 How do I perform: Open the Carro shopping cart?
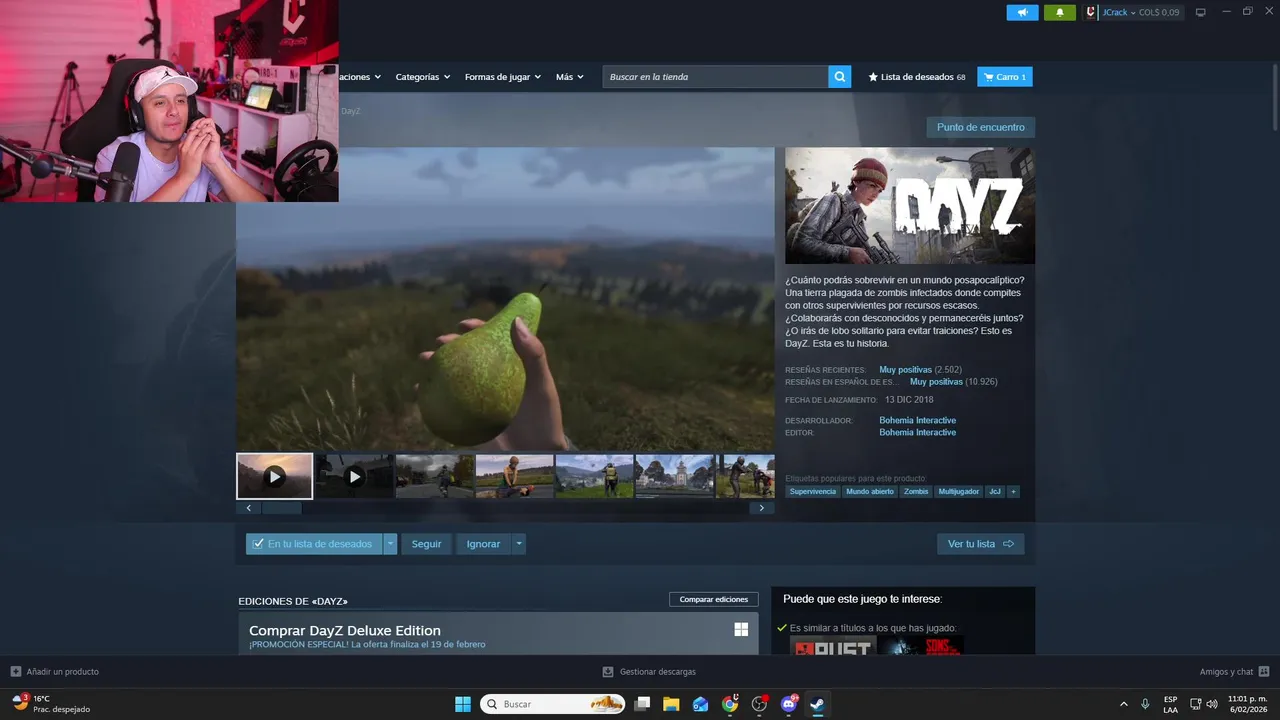pyautogui.click(x=1005, y=77)
